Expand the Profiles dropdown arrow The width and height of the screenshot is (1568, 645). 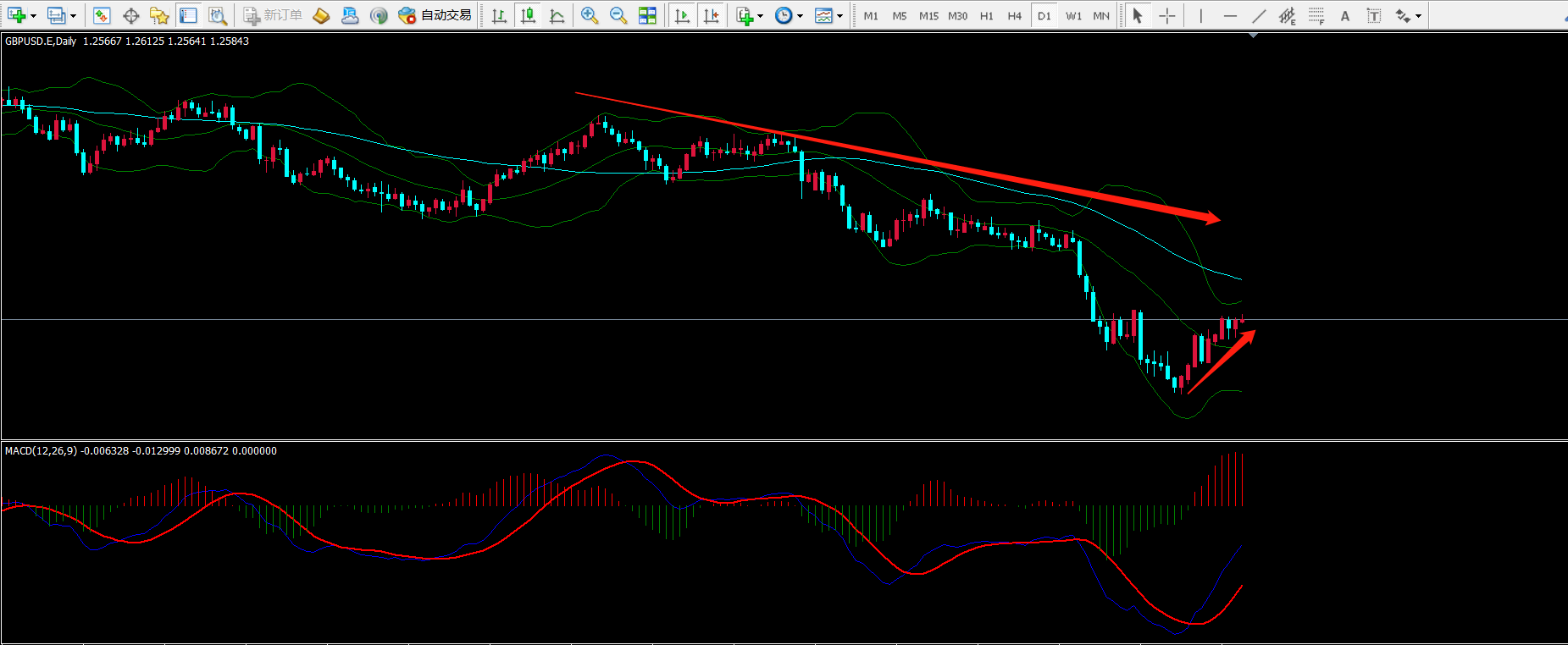pos(73,15)
